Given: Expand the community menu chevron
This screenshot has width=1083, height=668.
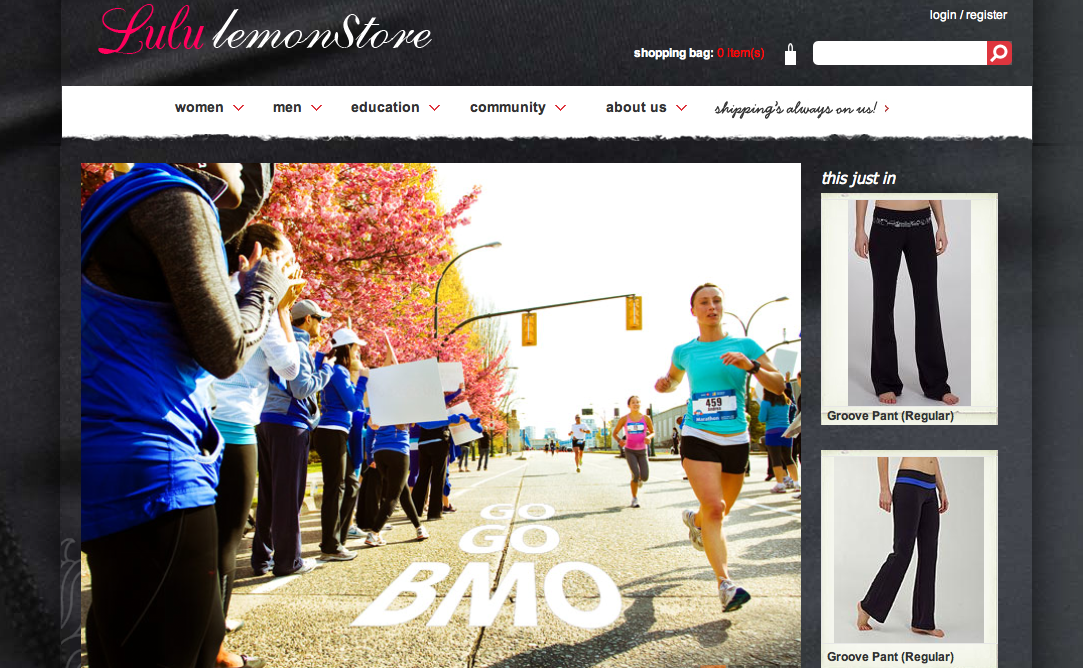Looking at the screenshot, I should (560, 108).
